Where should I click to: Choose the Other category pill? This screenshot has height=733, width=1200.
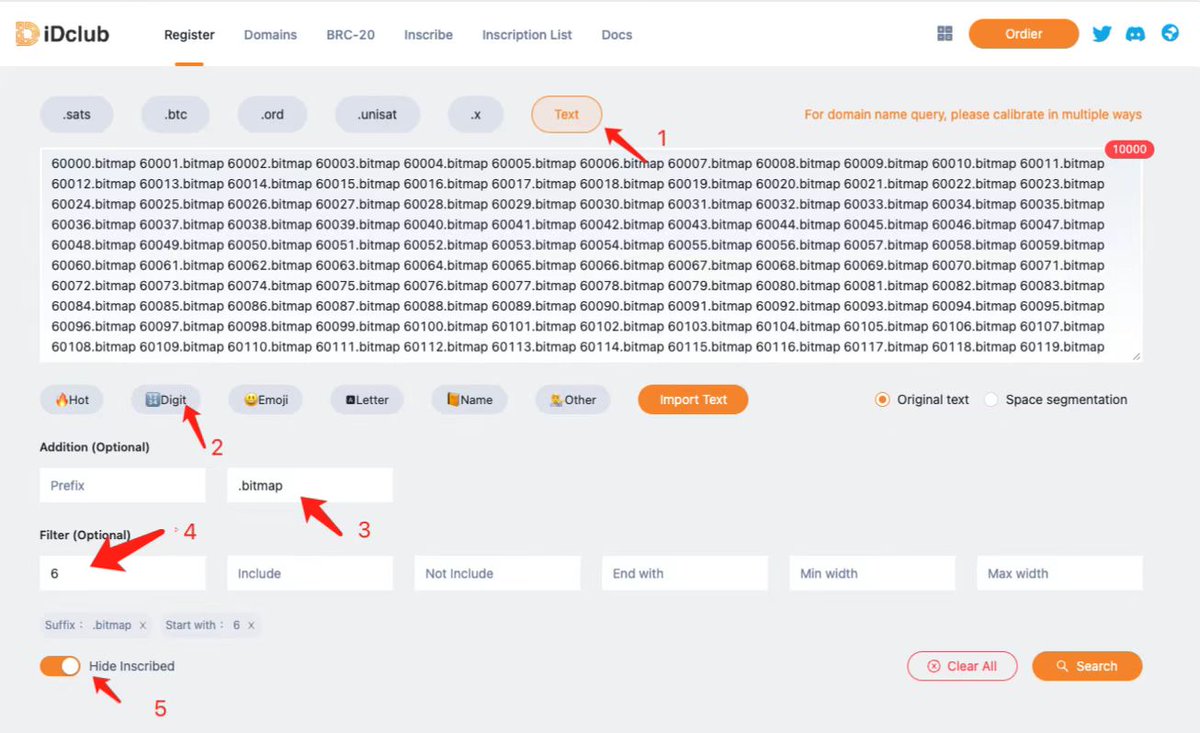click(573, 400)
